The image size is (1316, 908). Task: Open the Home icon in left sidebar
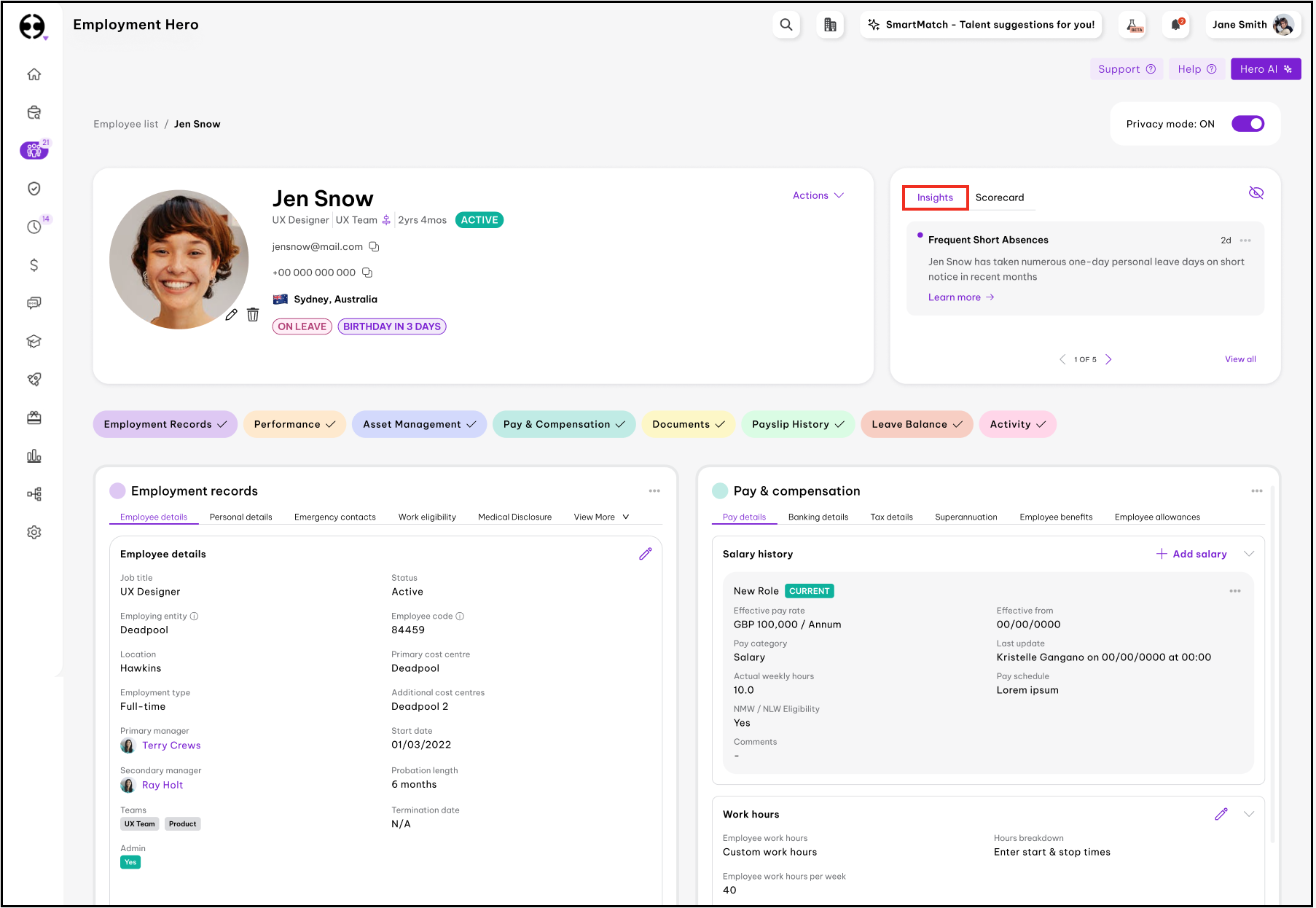pyautogui.click(x=34, y=74)
